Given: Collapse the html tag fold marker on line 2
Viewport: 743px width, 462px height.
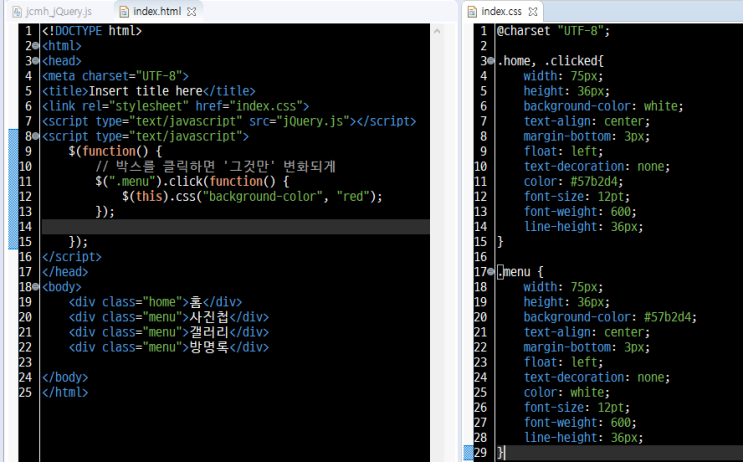Looking at the screenshot, I should click(36, 46).
